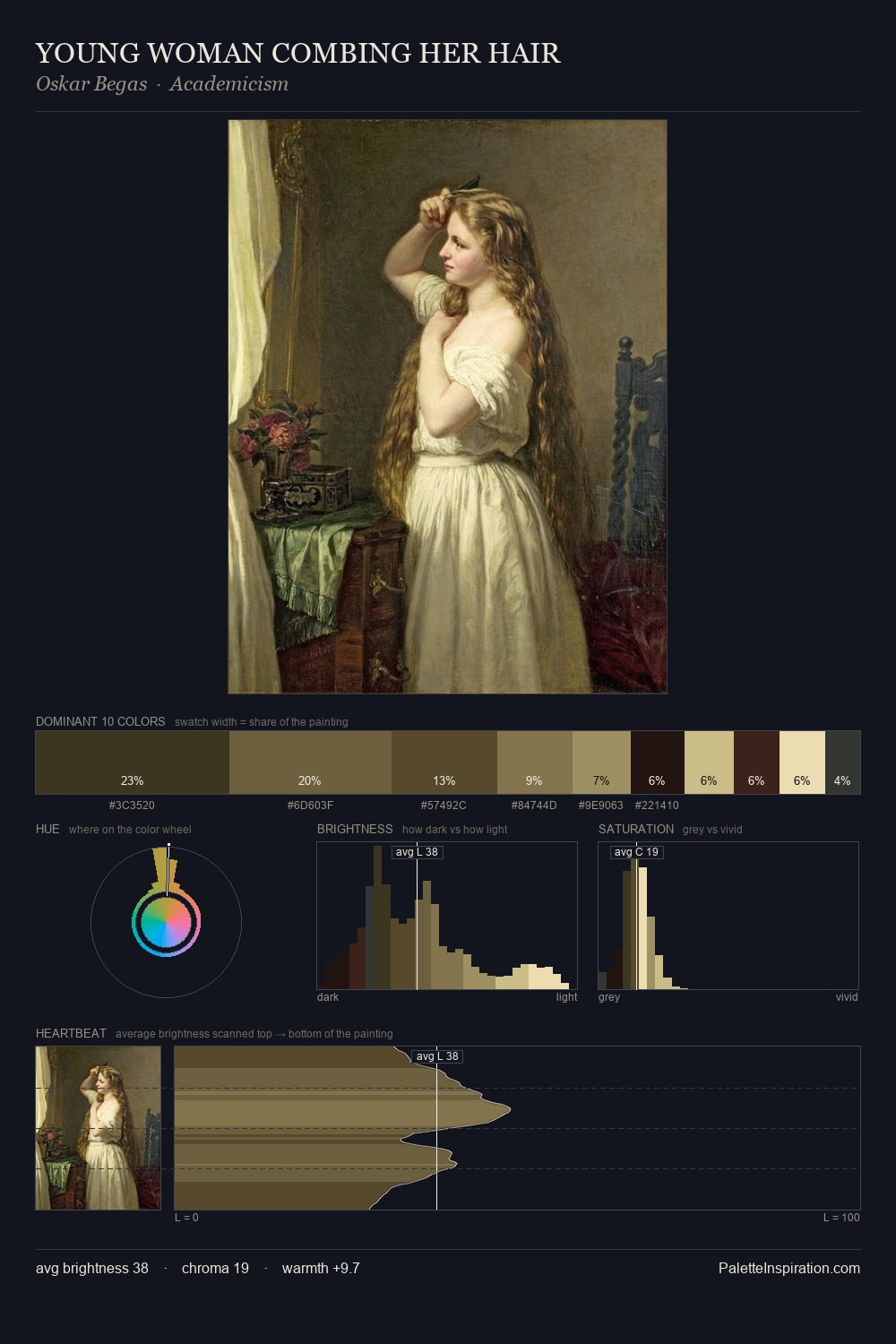Click the title Young Woman Combing Her Hair
896x1344 pixels.
point(298,53)
